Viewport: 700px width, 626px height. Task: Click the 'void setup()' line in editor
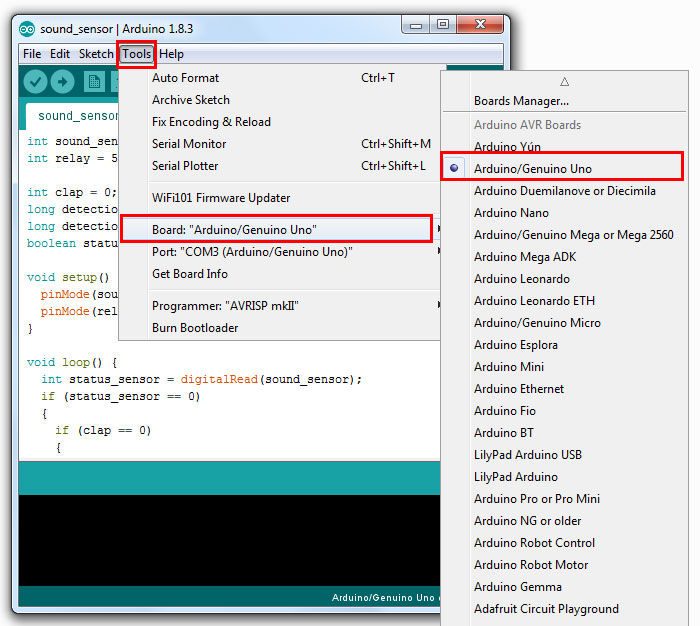click(68, 277)
